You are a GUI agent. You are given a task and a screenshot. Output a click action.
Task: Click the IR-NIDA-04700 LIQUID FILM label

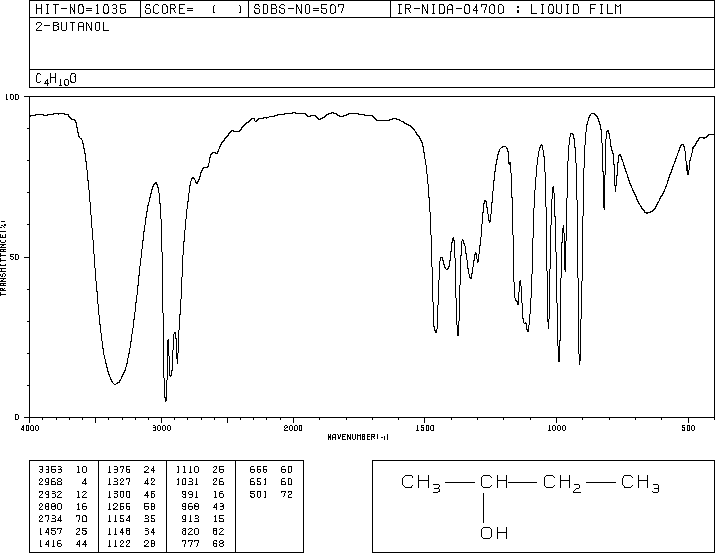point(509,10)
